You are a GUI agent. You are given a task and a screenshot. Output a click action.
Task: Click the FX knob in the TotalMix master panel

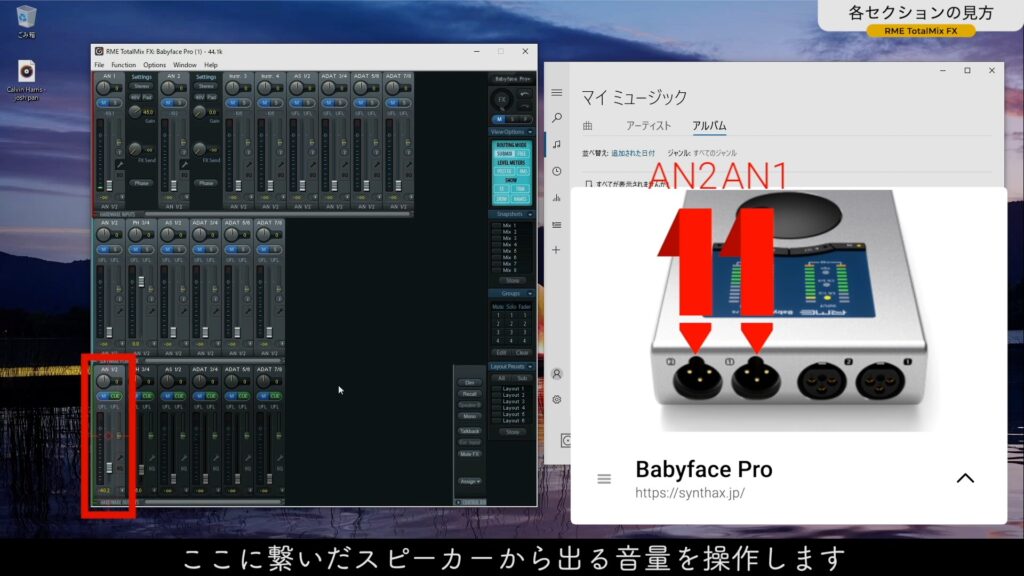(502, 100)
